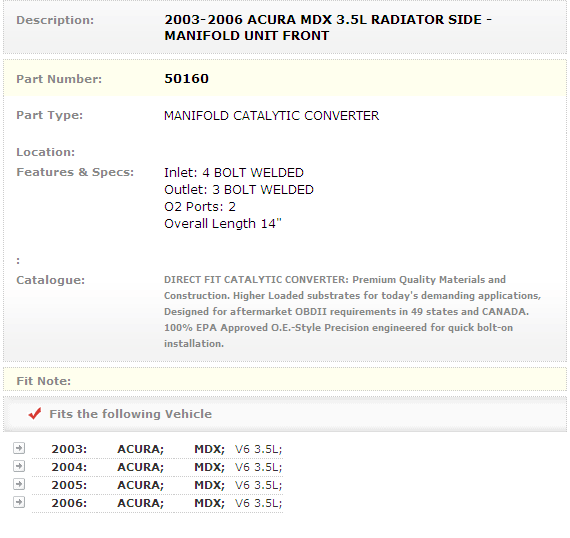Click ACURA; in the 2006 row
Screen dimensions: 570x538
141,503
